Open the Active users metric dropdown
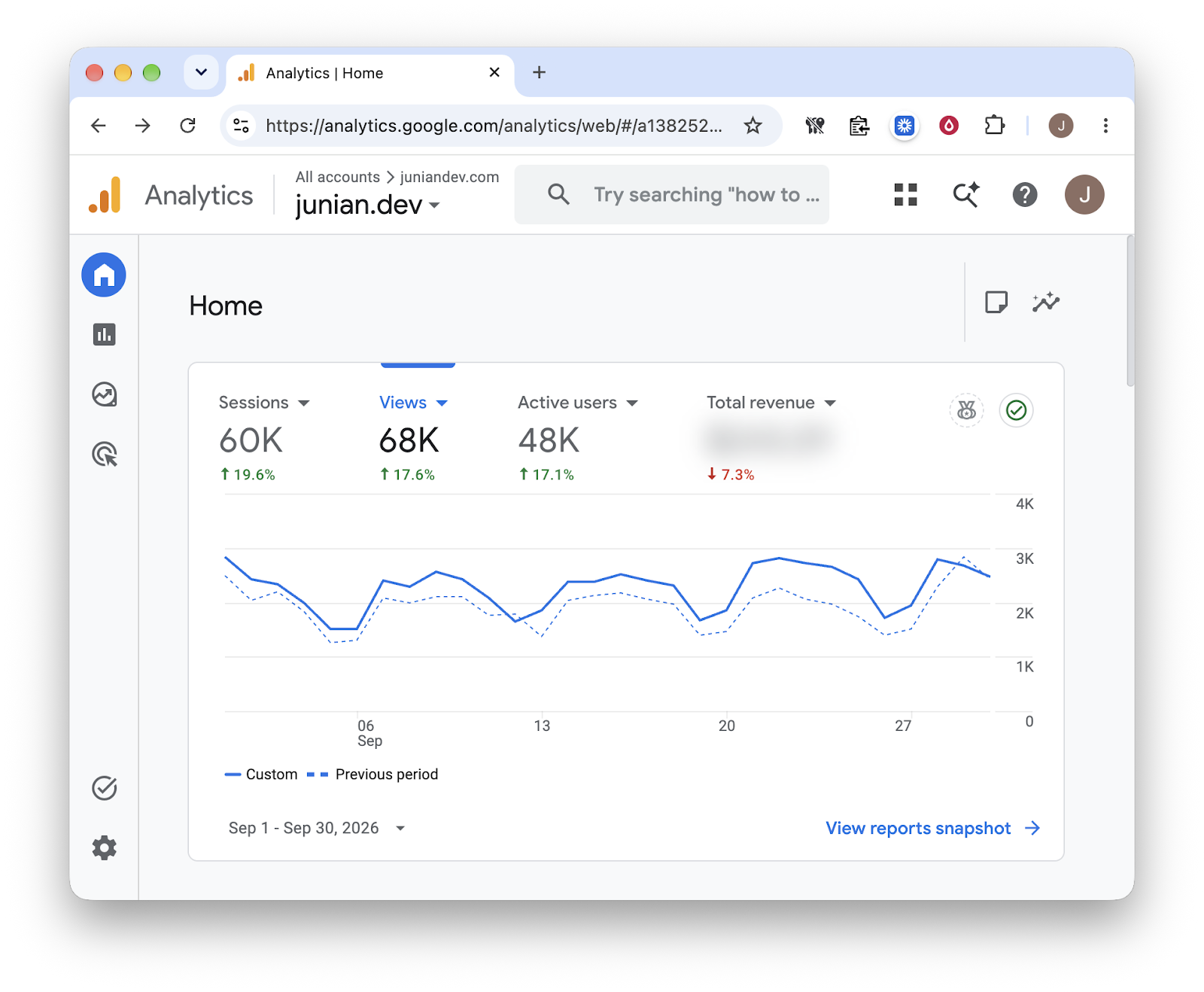Image resolution: width=1204 pixels, height=992 pixels. pyautogui.click(x=578, y=403)
